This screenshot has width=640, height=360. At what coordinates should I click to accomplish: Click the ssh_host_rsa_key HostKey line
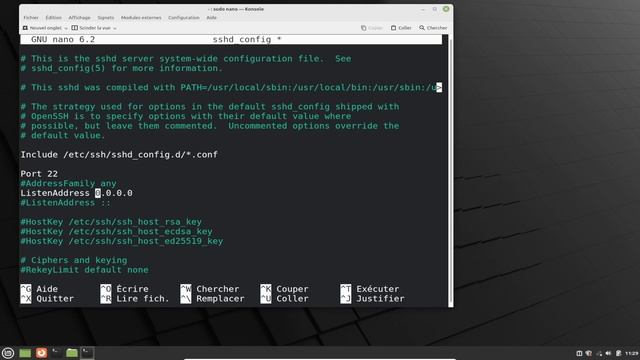[111, 222]
